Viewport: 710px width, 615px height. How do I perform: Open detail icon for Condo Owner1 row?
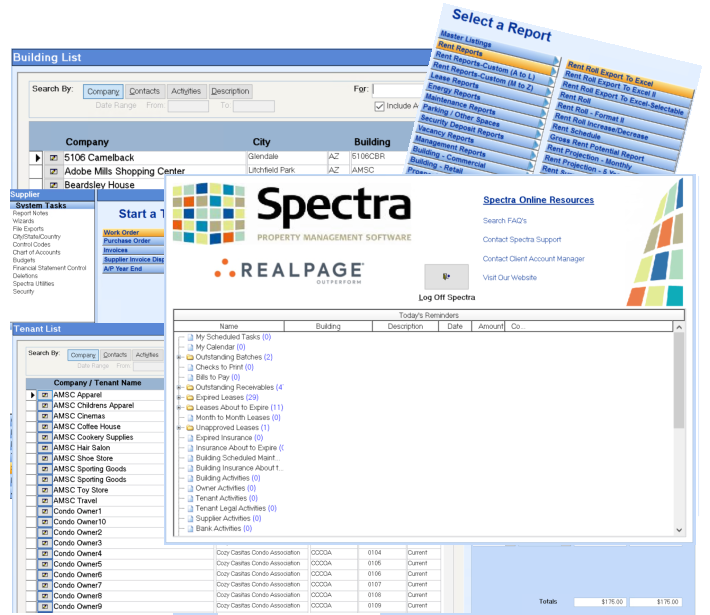pos(45,511)
